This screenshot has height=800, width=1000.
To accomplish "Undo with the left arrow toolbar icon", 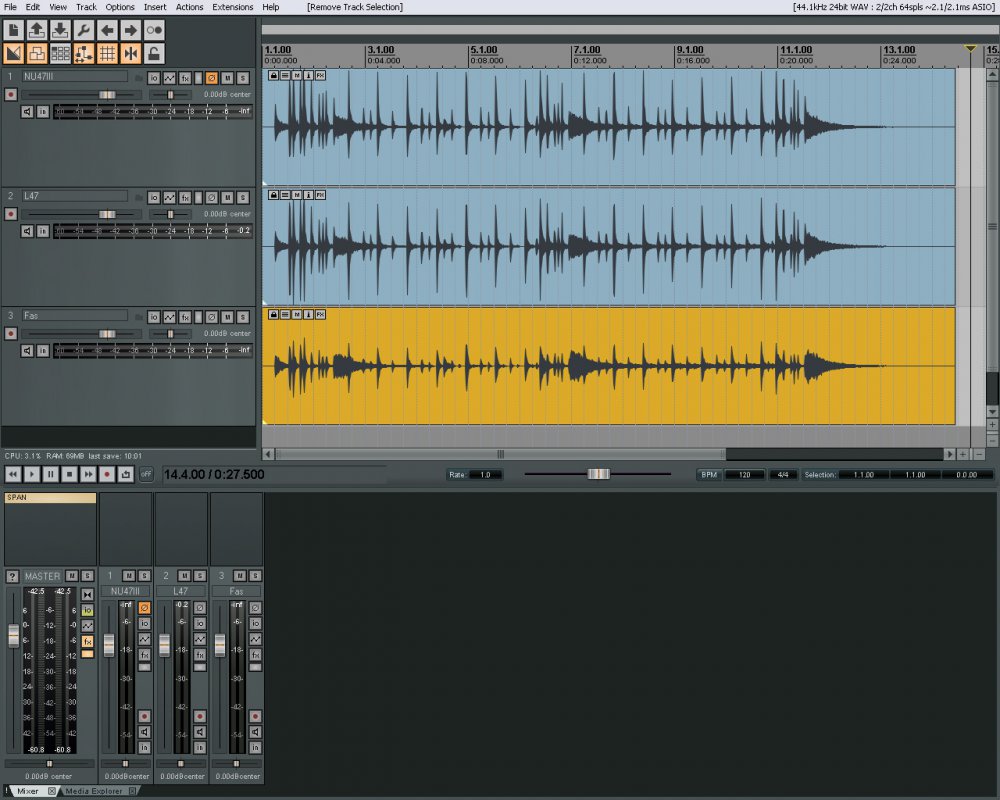I will click(x=107, y=30).
